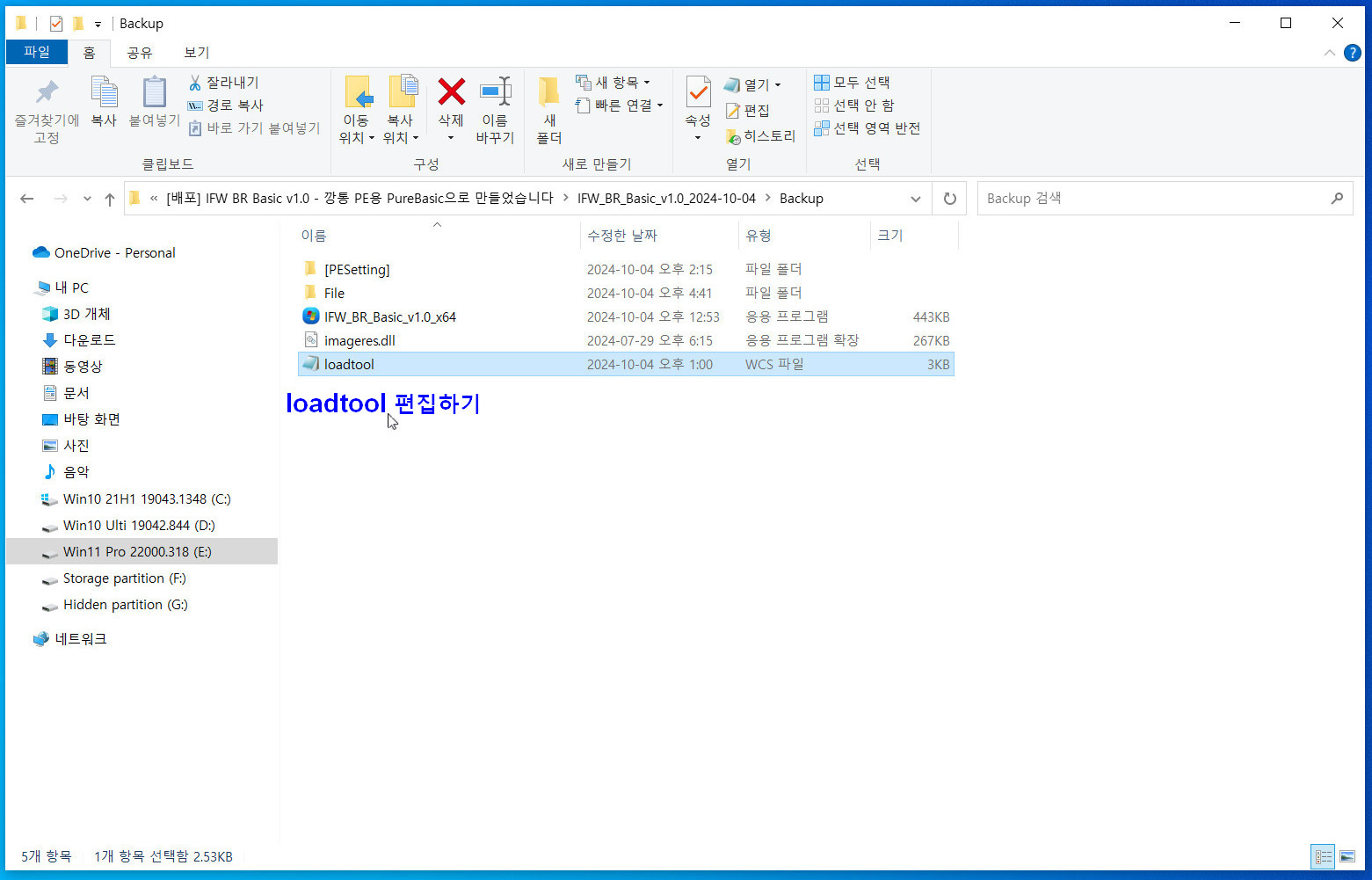Viewport: 1372px width, 880px height.
Task: Collapse the ribbon with chevron
Action: click(x=1329, y=53)
